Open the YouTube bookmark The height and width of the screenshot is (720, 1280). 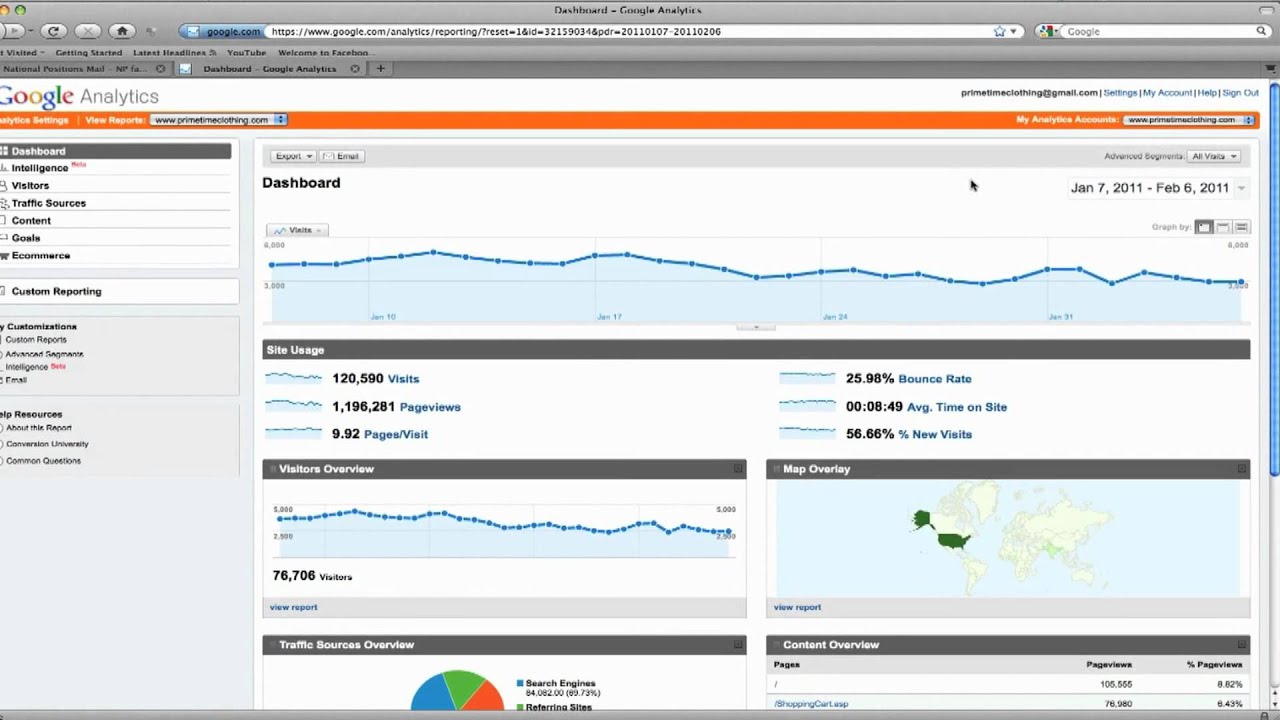246,52
